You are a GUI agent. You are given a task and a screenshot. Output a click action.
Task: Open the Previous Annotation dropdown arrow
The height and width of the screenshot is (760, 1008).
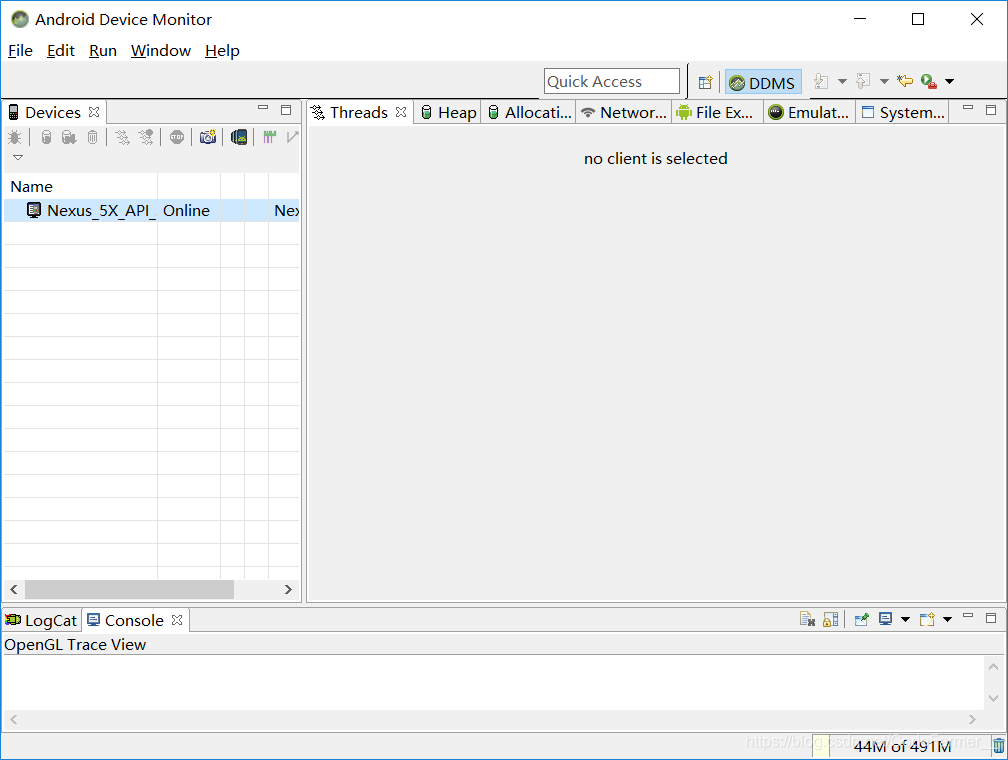click(x=884, y=81)
